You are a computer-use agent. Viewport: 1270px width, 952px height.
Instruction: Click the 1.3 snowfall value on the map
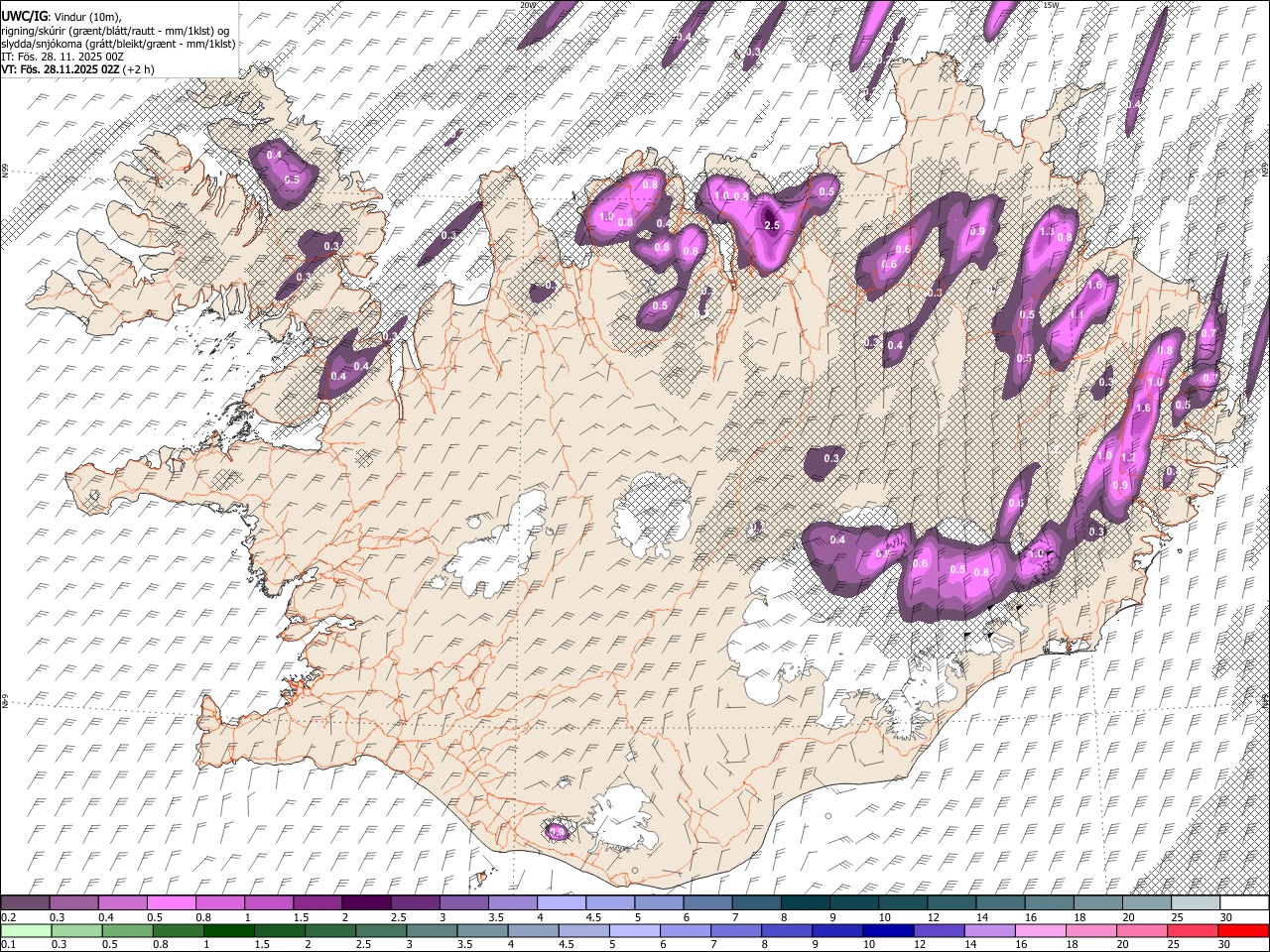click(1046, 232)
